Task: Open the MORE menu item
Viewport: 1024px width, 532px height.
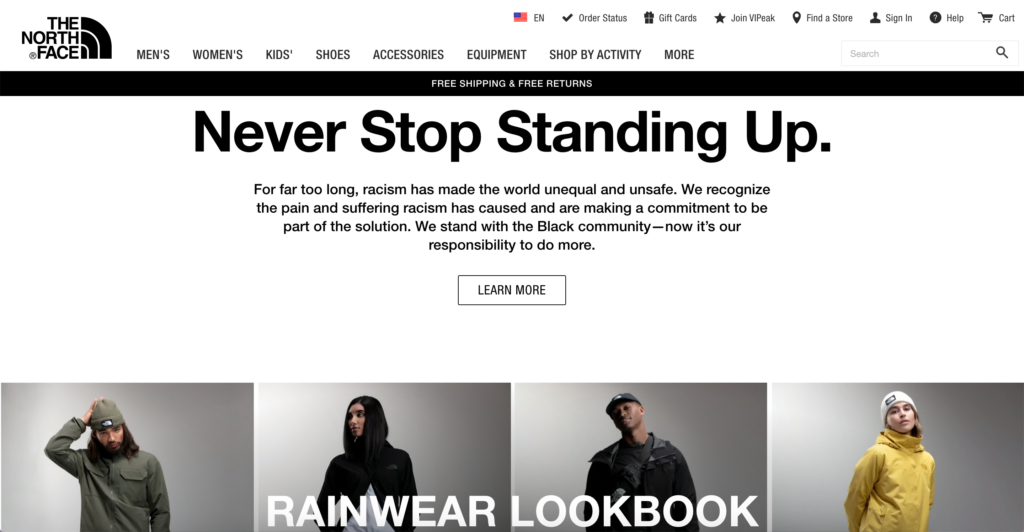Action: click(x=679, y=55)
